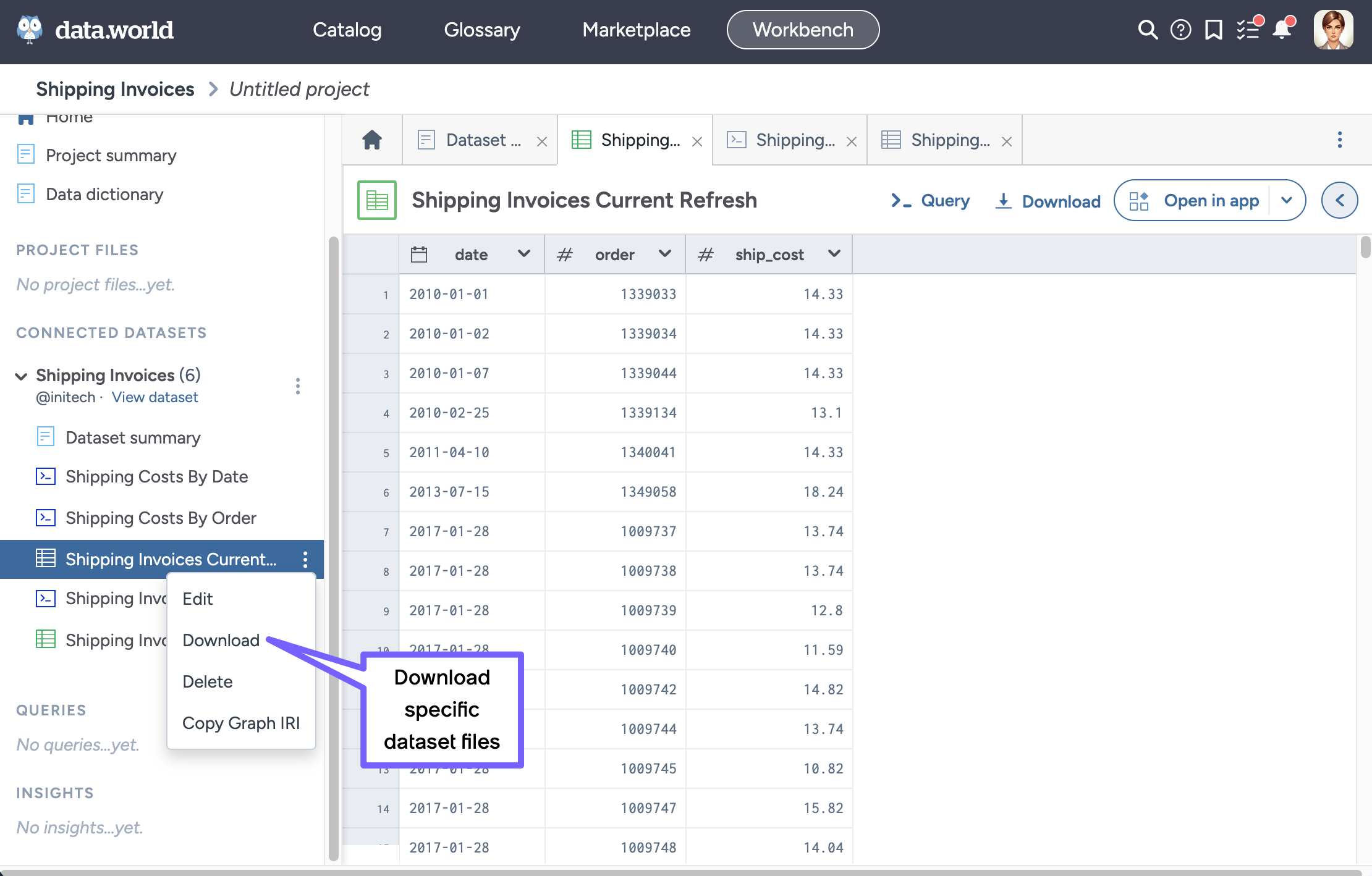The width and height of the screenshot is (1372, 876).
Task: Click the calendar icon in date column
Action: (419, 255)
